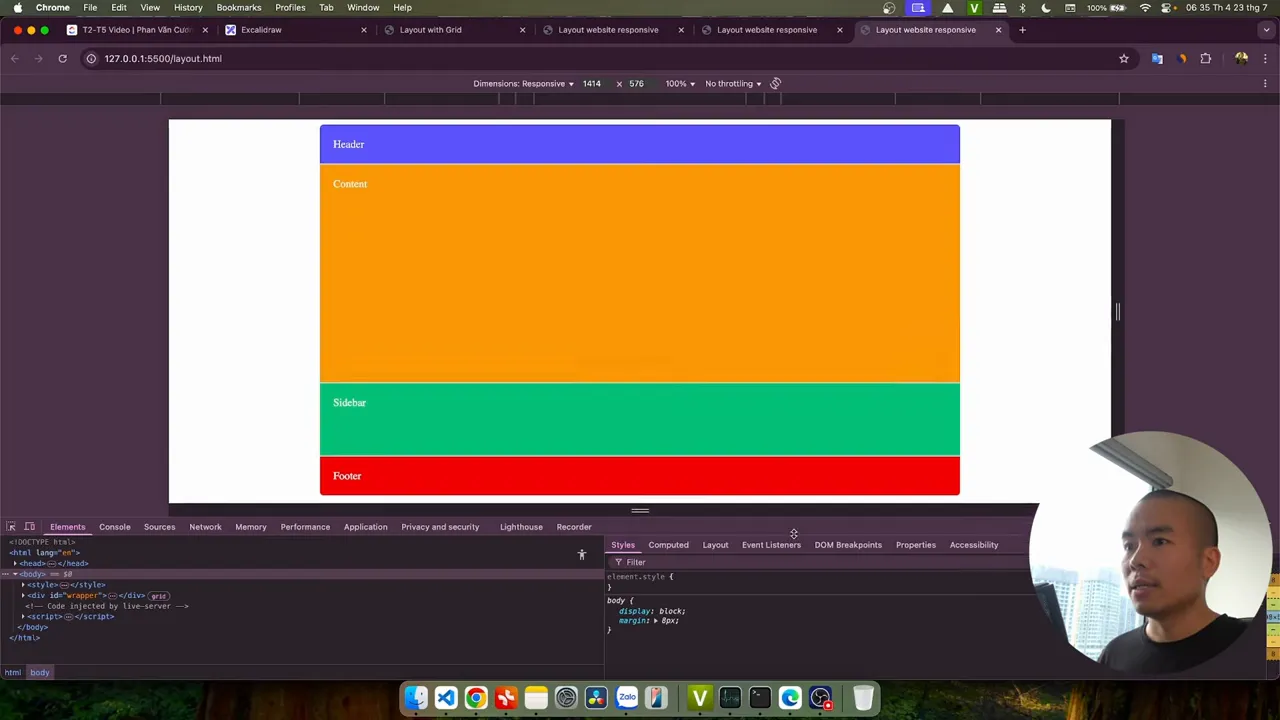Click the accessibility tree icon in Elements panel

pyautogui.click(x=581, y=555)
